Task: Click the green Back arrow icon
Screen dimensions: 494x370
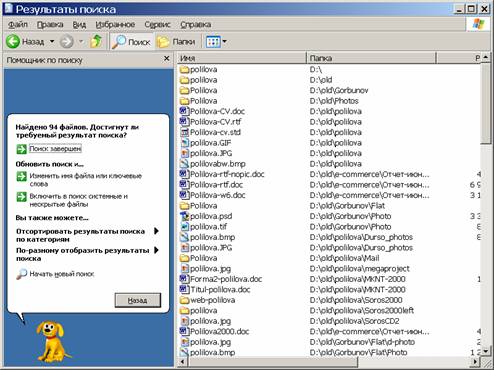Action: tap(13, 42)
